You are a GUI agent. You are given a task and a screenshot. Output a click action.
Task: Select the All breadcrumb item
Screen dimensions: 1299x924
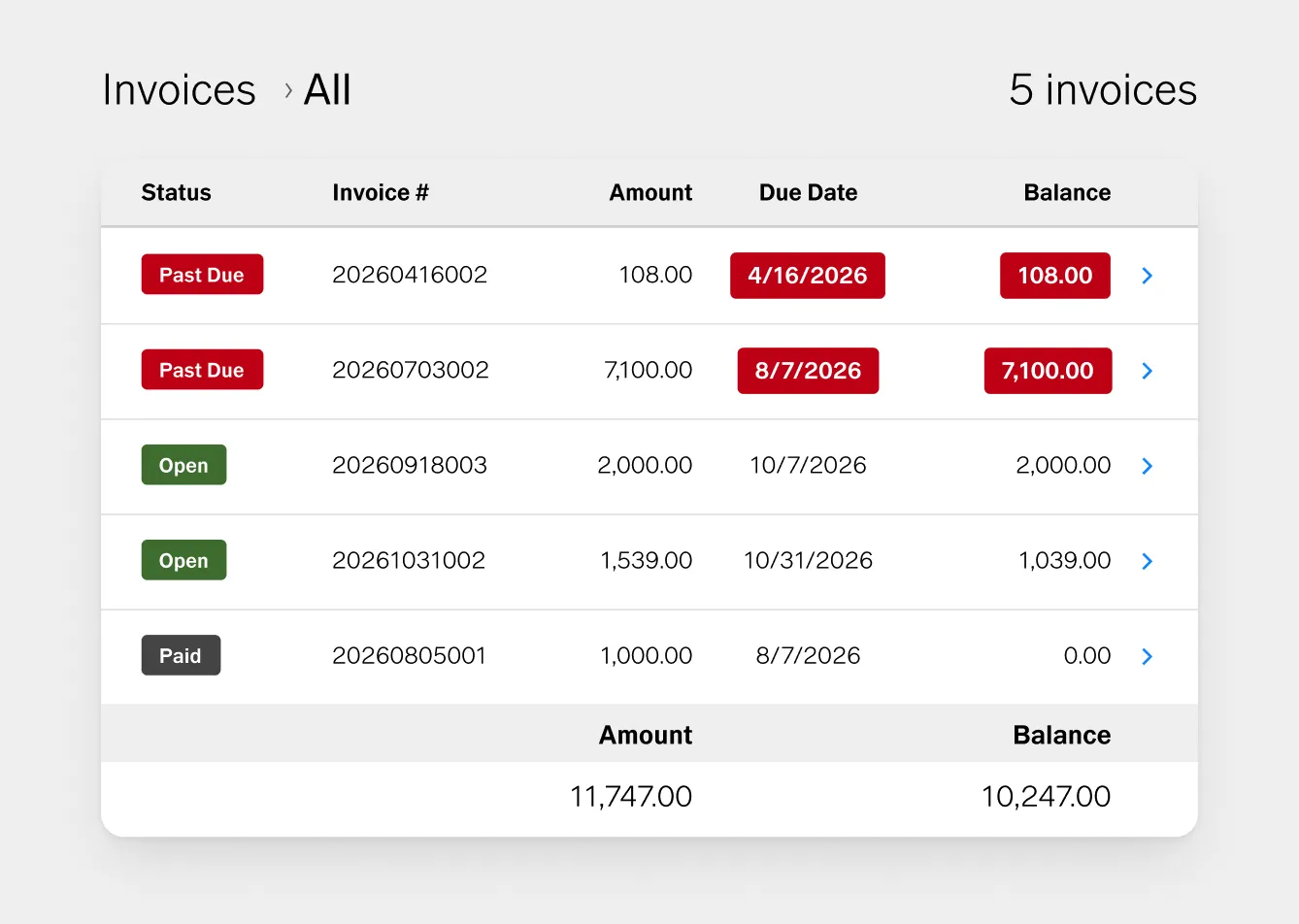coord(327,90)
